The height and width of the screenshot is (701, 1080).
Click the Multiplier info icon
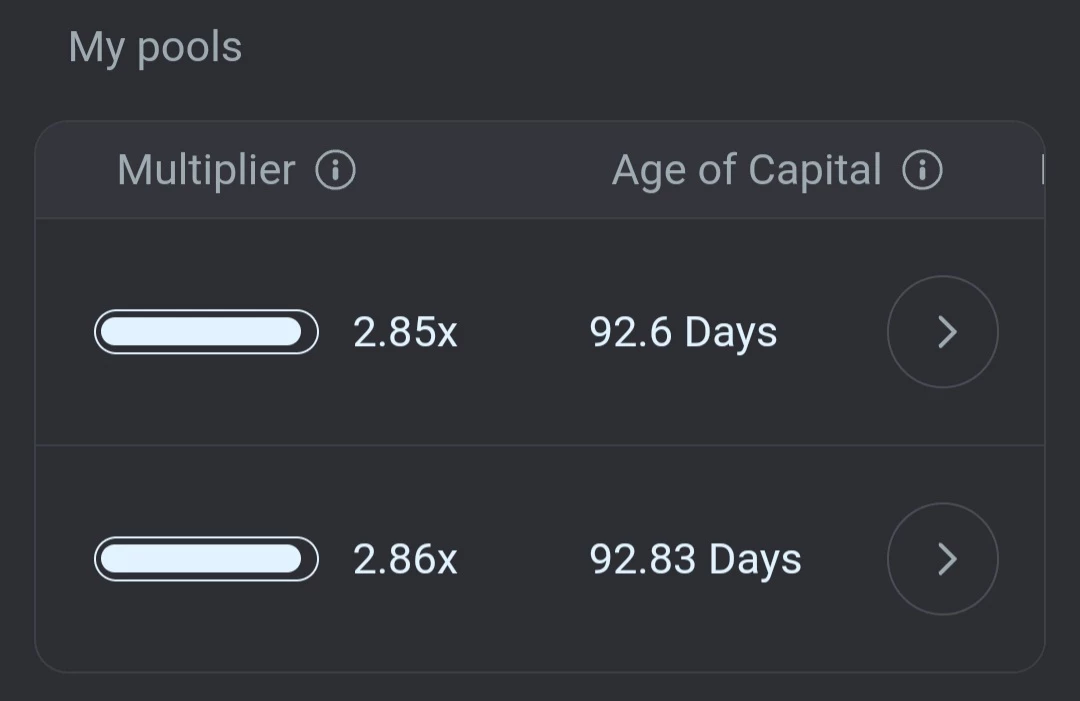pyautogui.click(x=335, y=170)
